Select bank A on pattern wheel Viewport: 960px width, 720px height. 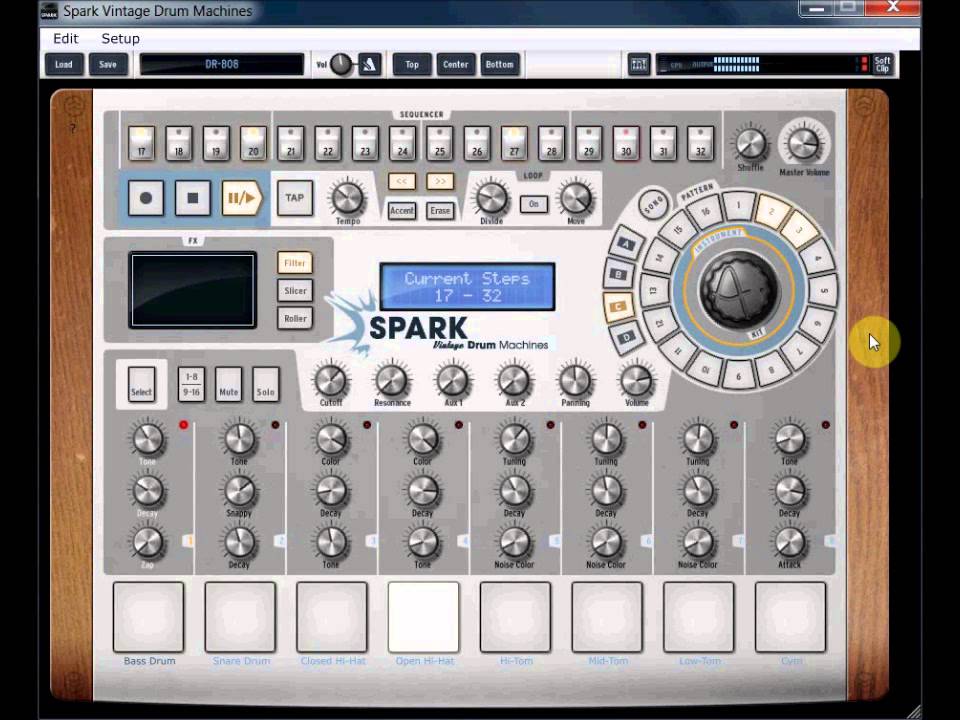click(626, 244)
